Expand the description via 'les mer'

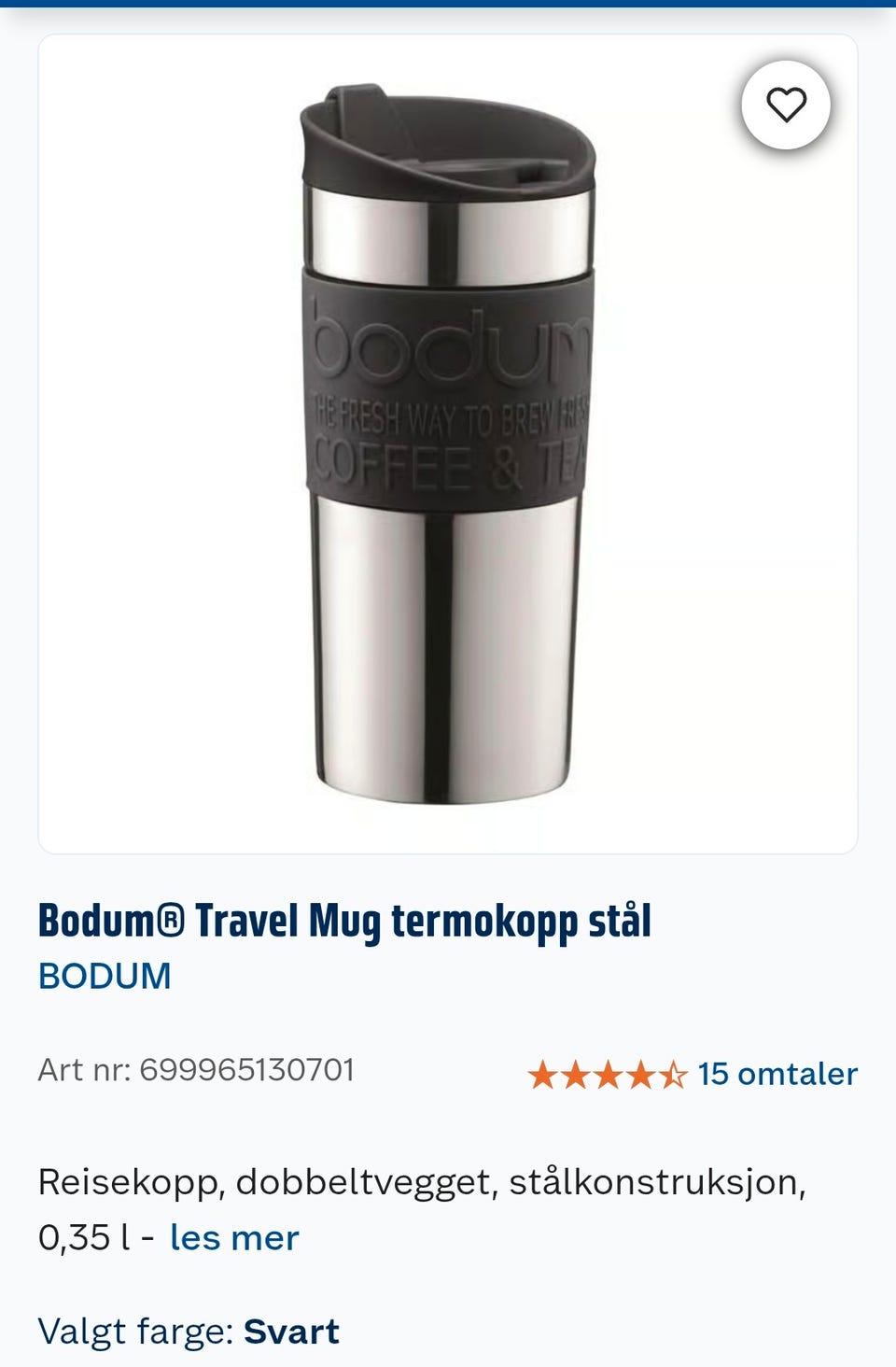(x=234, y=1238)
